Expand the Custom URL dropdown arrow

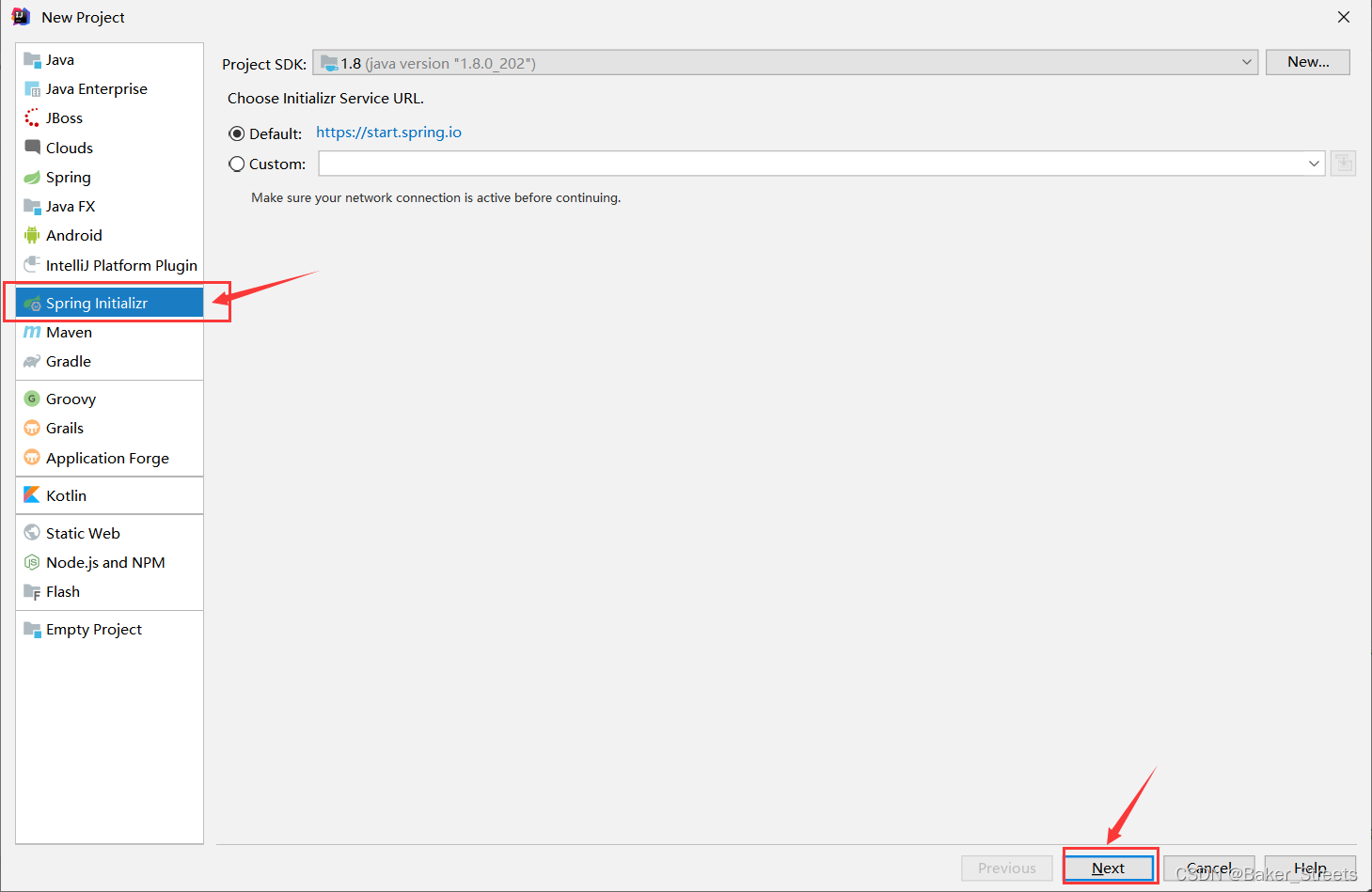(1314, 164)
